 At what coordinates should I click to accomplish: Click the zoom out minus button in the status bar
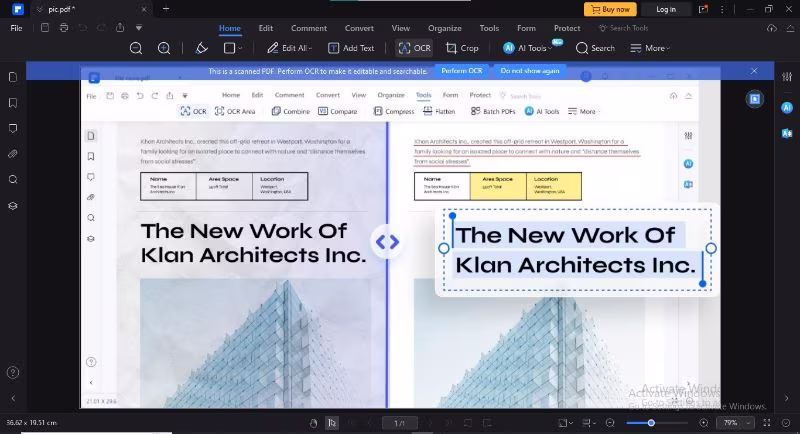[610, 423]
